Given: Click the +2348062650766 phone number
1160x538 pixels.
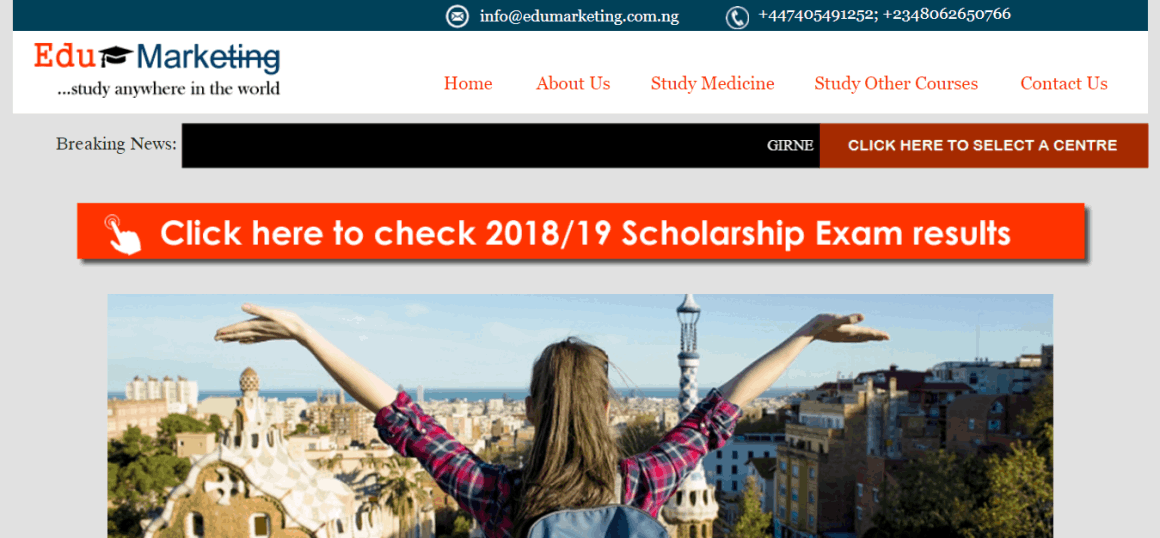Looking at the screenshot, I should [947, 14].
